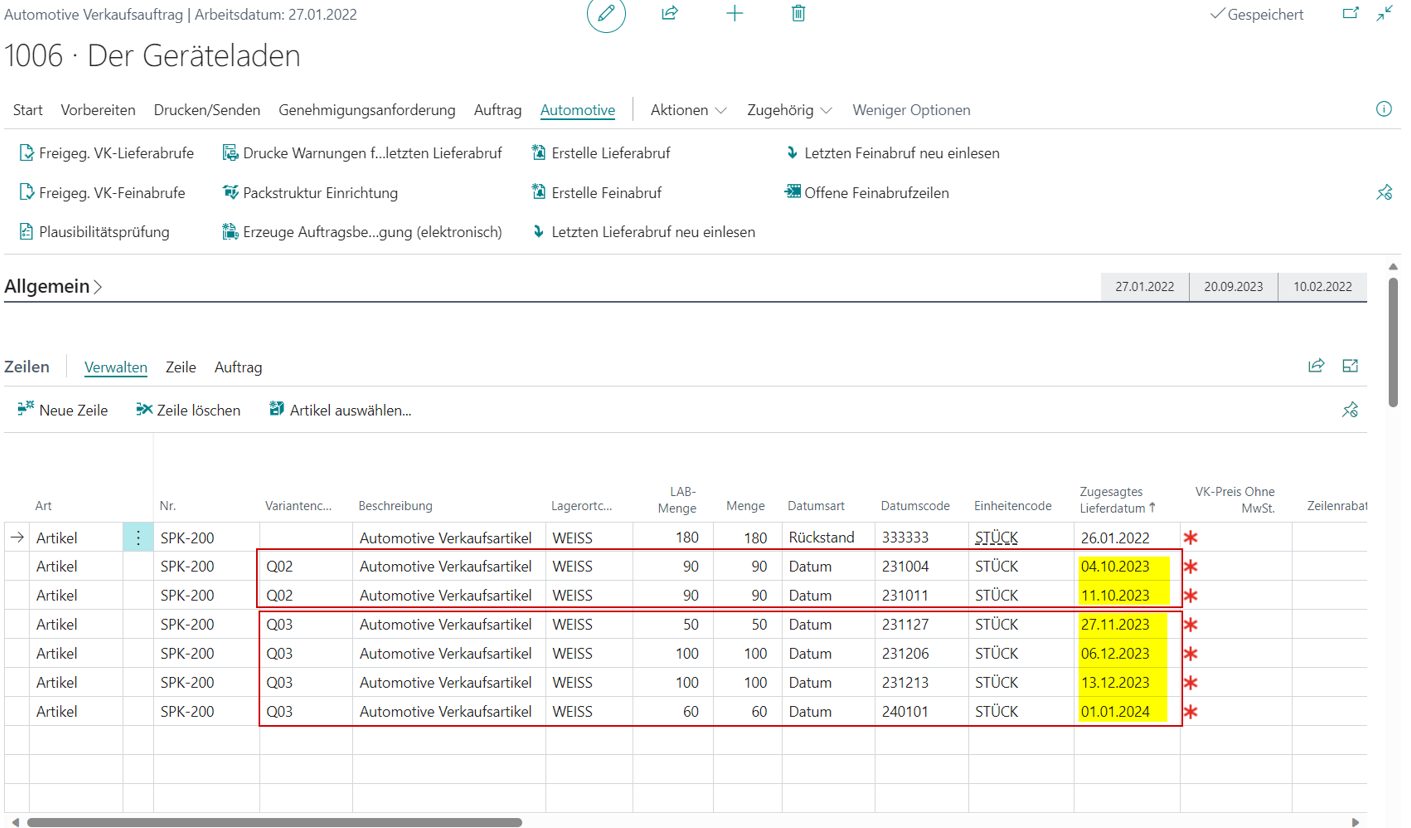Open row options three-dot menu
1411x828 pixels.
pyautogui.click(x=138, y=537)
